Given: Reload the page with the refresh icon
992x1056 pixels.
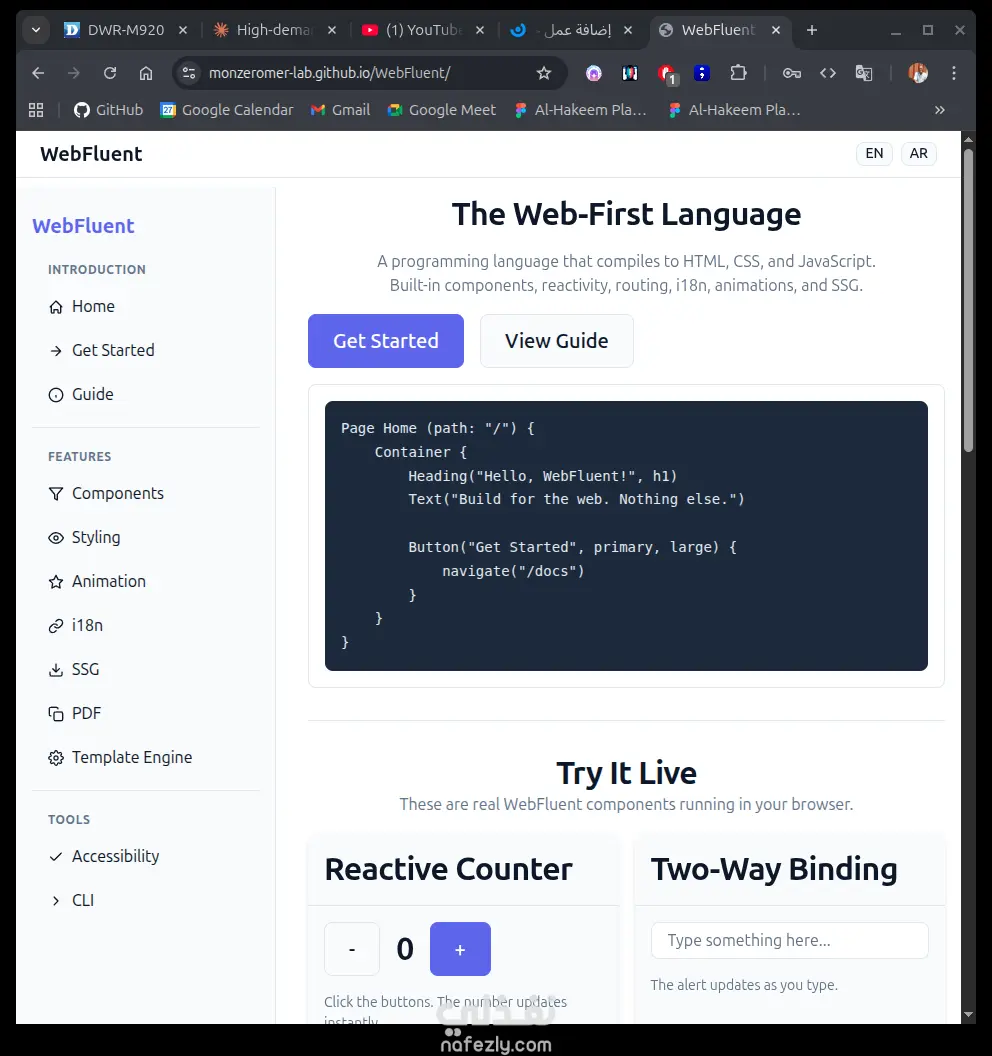Looking at the screenshot, I should tap(110, 73).
